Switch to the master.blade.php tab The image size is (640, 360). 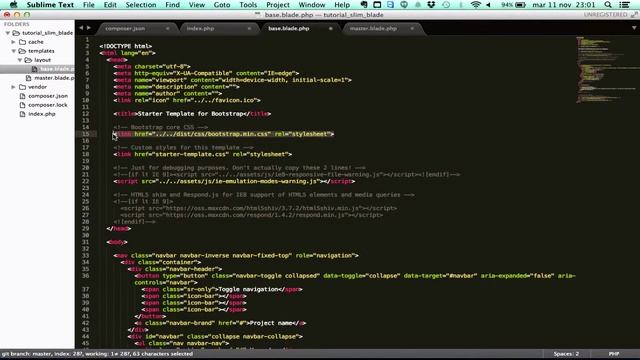click(373, 29)
